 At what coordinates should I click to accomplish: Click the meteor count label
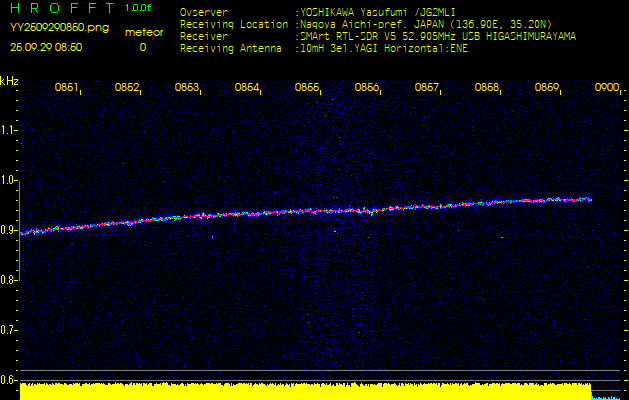(142, 32)
